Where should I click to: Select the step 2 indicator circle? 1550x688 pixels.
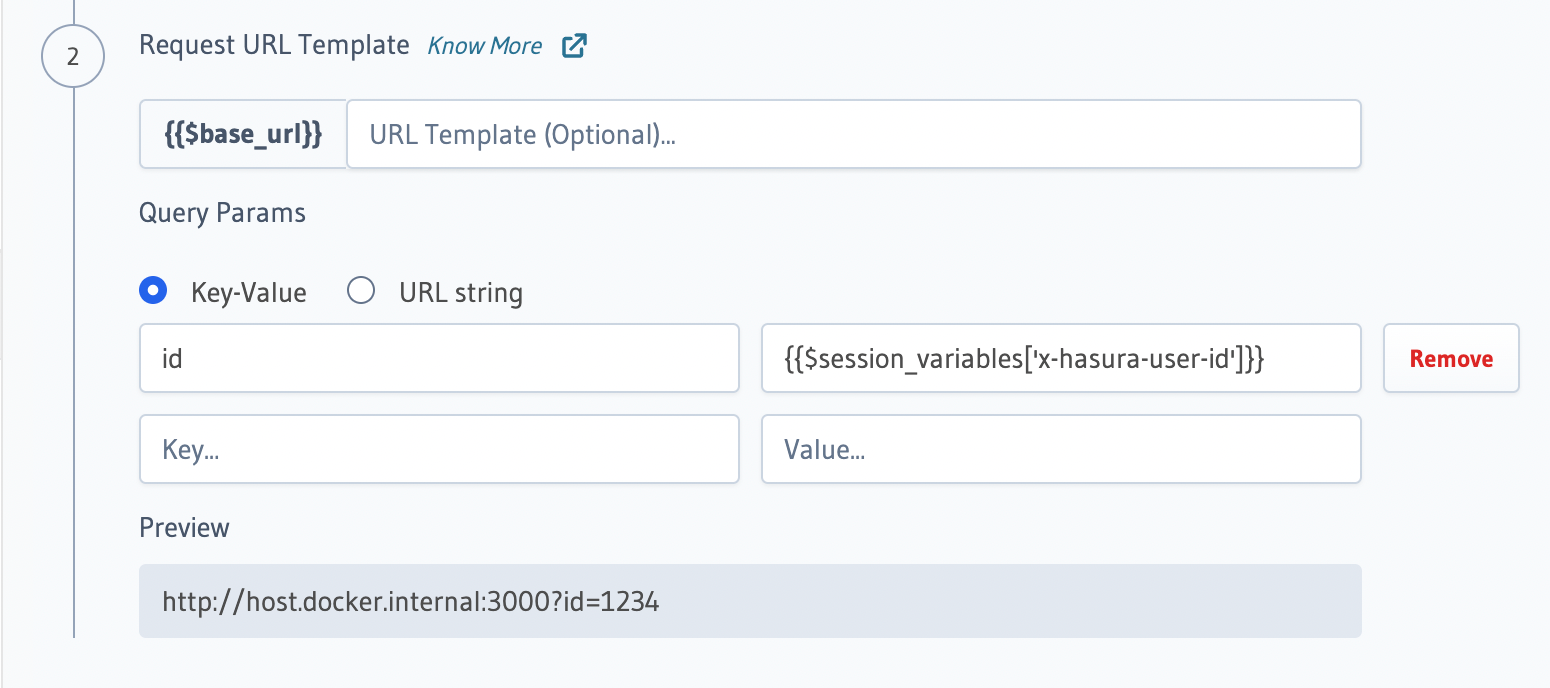coord(73,55)
